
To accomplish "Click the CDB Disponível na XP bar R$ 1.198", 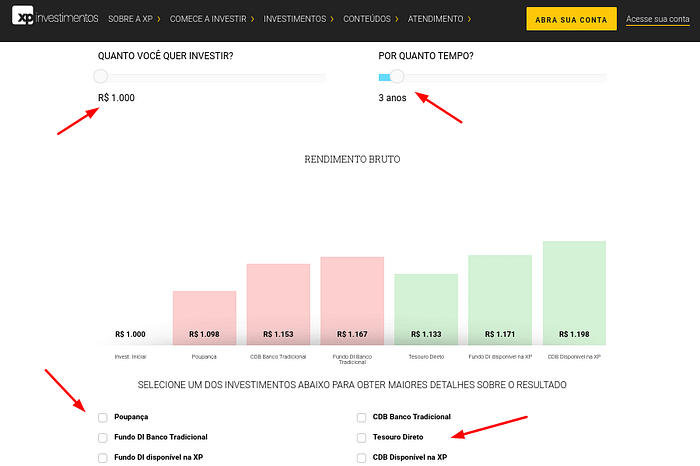I will click(x=575, y=293).
